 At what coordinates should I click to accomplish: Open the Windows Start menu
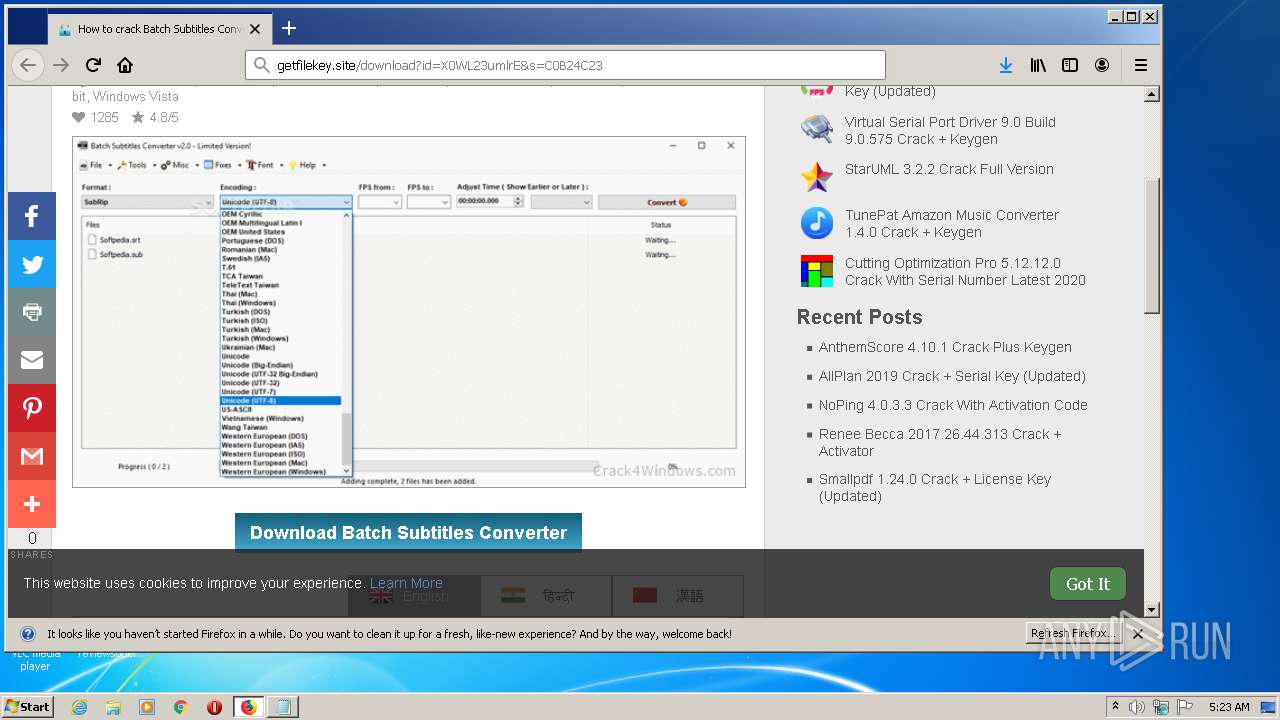[28, 706]
